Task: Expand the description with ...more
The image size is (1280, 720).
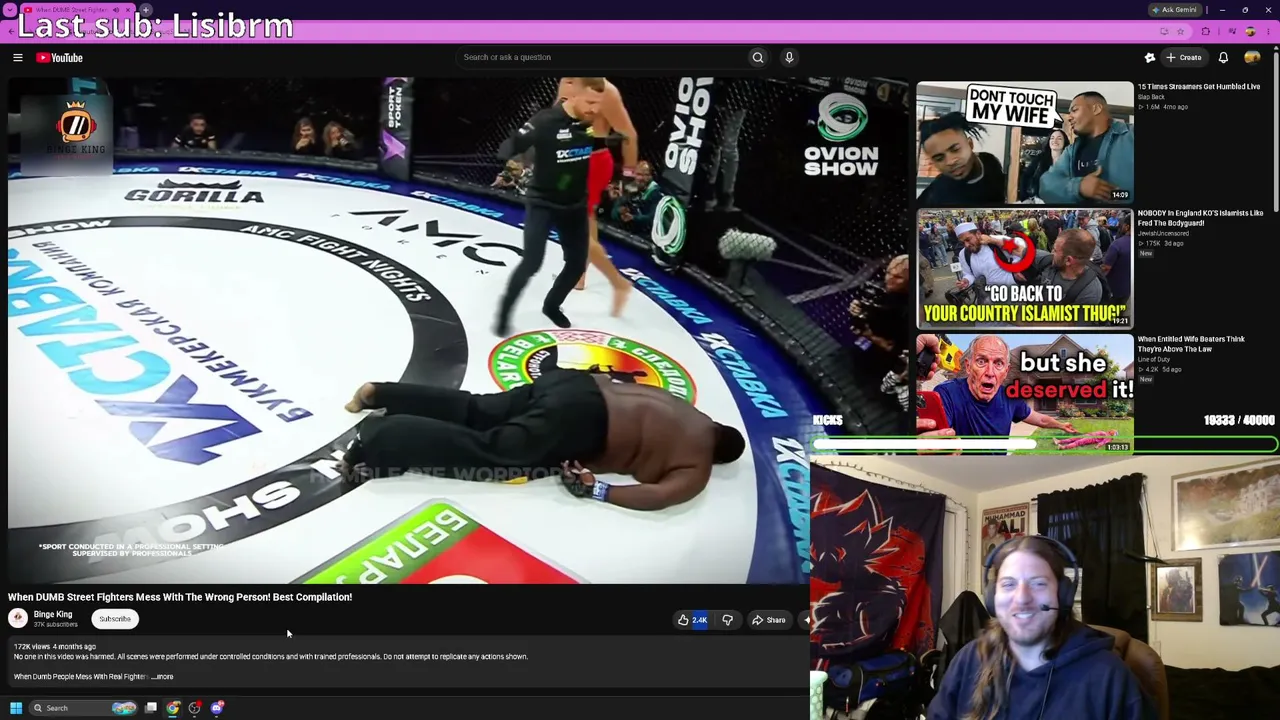Action: click(163, 677)
